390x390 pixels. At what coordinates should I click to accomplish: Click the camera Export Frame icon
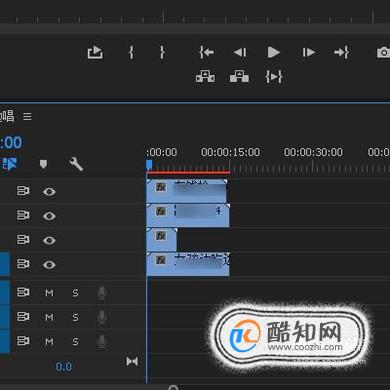pyautogui.click(x=383, y=52)
